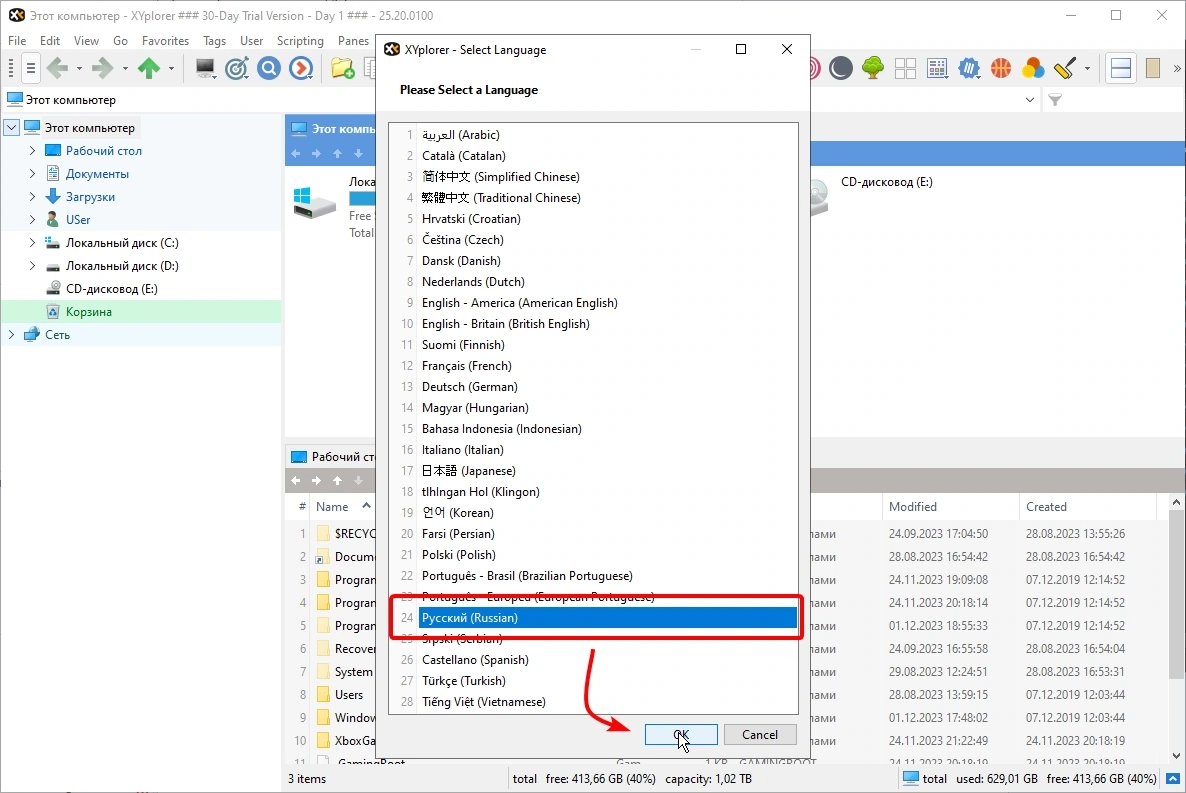Click the basketball icon in toolbar
This screenshot has width=1186, height=793.
1001,68
